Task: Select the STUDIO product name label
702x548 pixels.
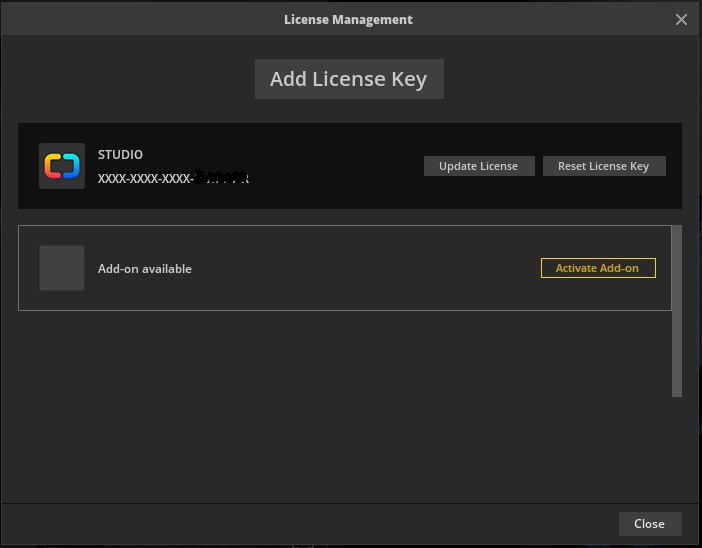Action: coord(120,155)
